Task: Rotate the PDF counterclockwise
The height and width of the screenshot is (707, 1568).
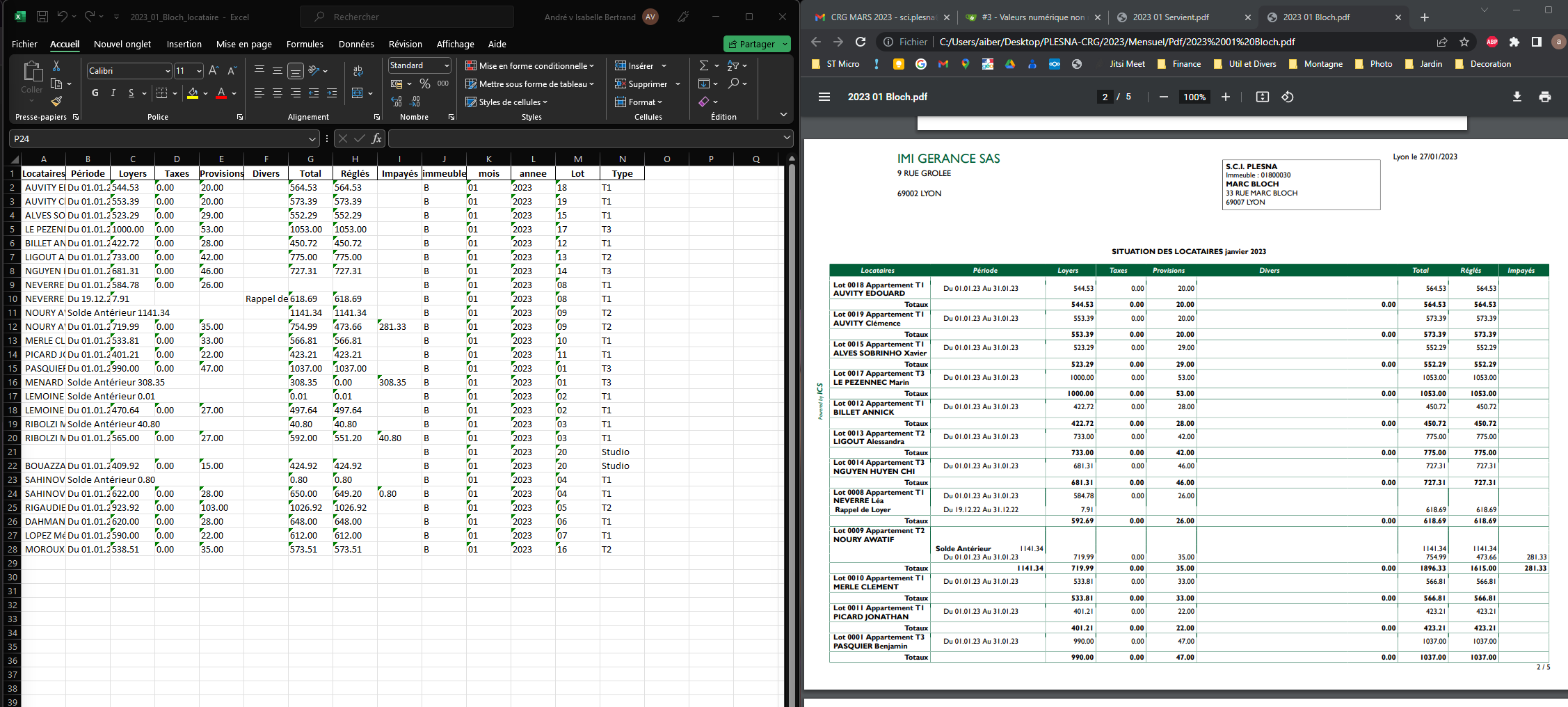Action: pos(1288,97)
